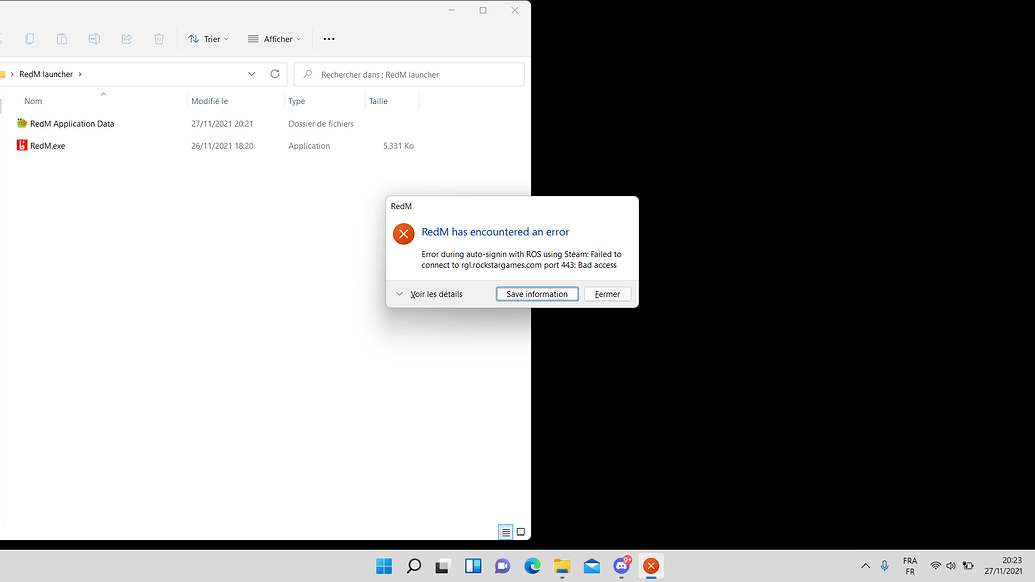
Task: Open the Mail app from the taskbar
Action: coord(591,565)
